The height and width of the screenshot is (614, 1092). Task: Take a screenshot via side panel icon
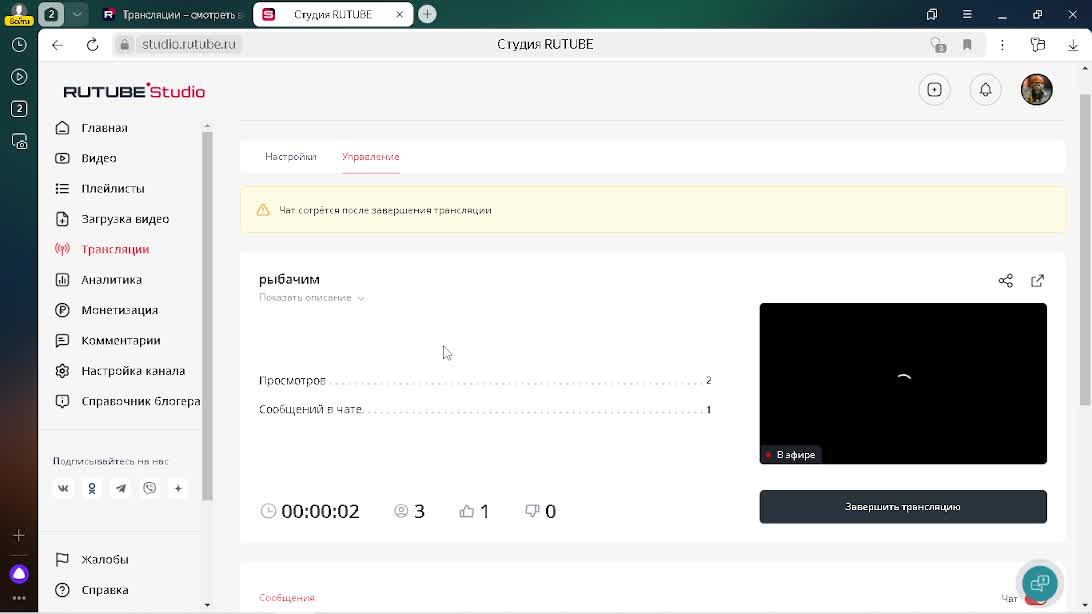click(19, 141)
